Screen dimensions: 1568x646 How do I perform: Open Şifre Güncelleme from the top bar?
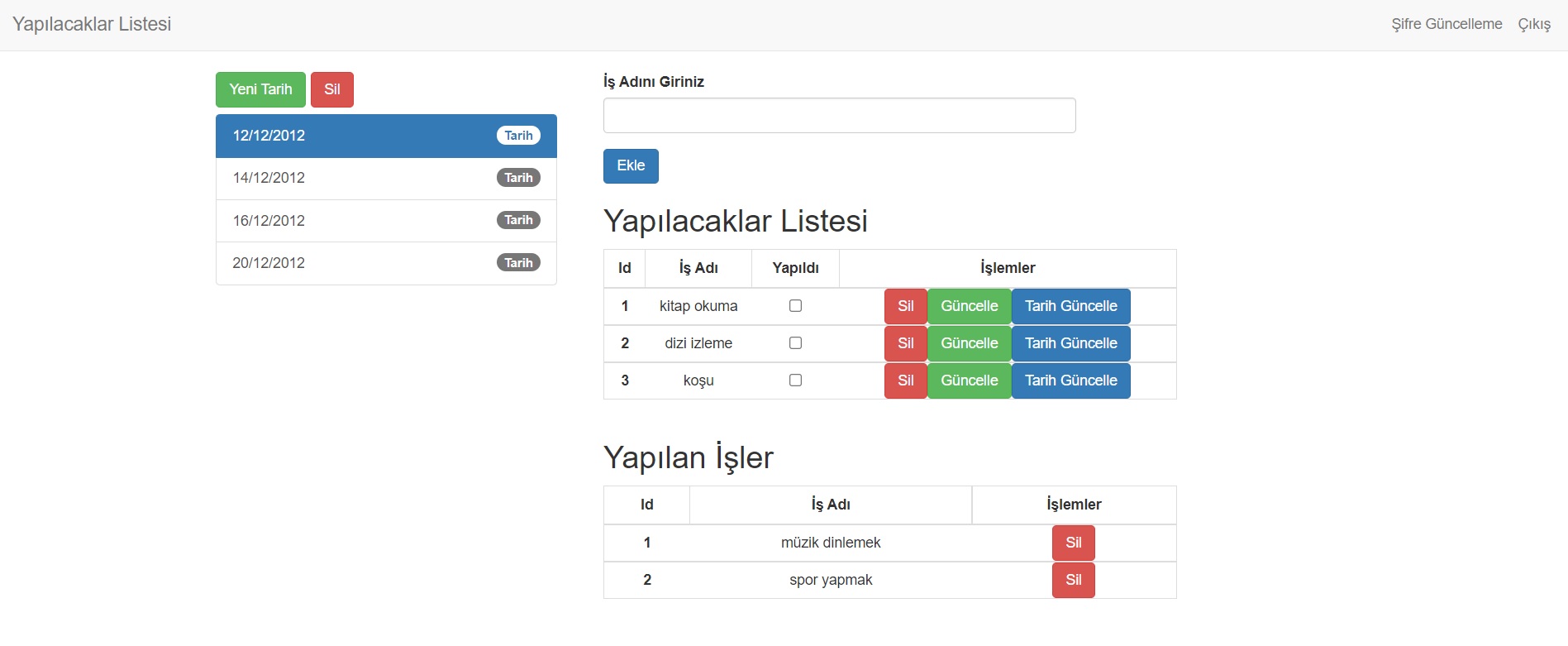(1446, 24)
